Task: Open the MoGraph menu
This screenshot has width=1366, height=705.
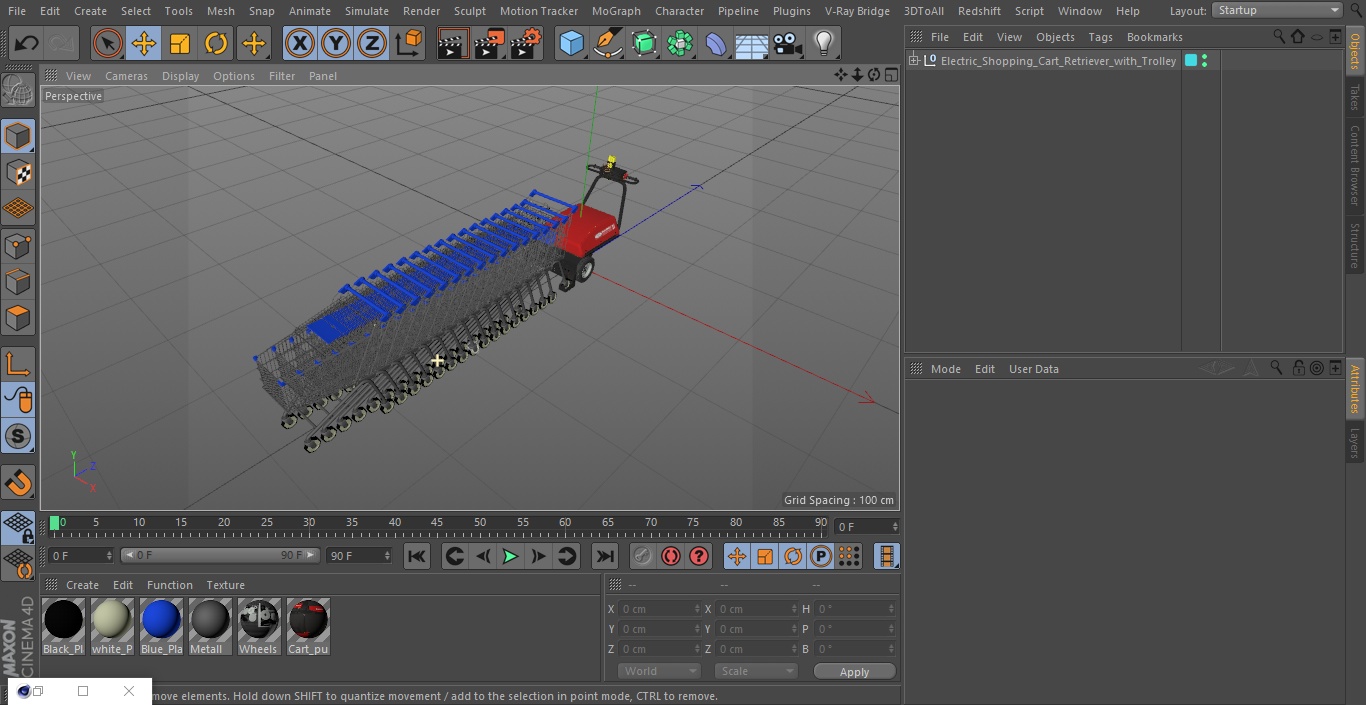Action: 616,11
